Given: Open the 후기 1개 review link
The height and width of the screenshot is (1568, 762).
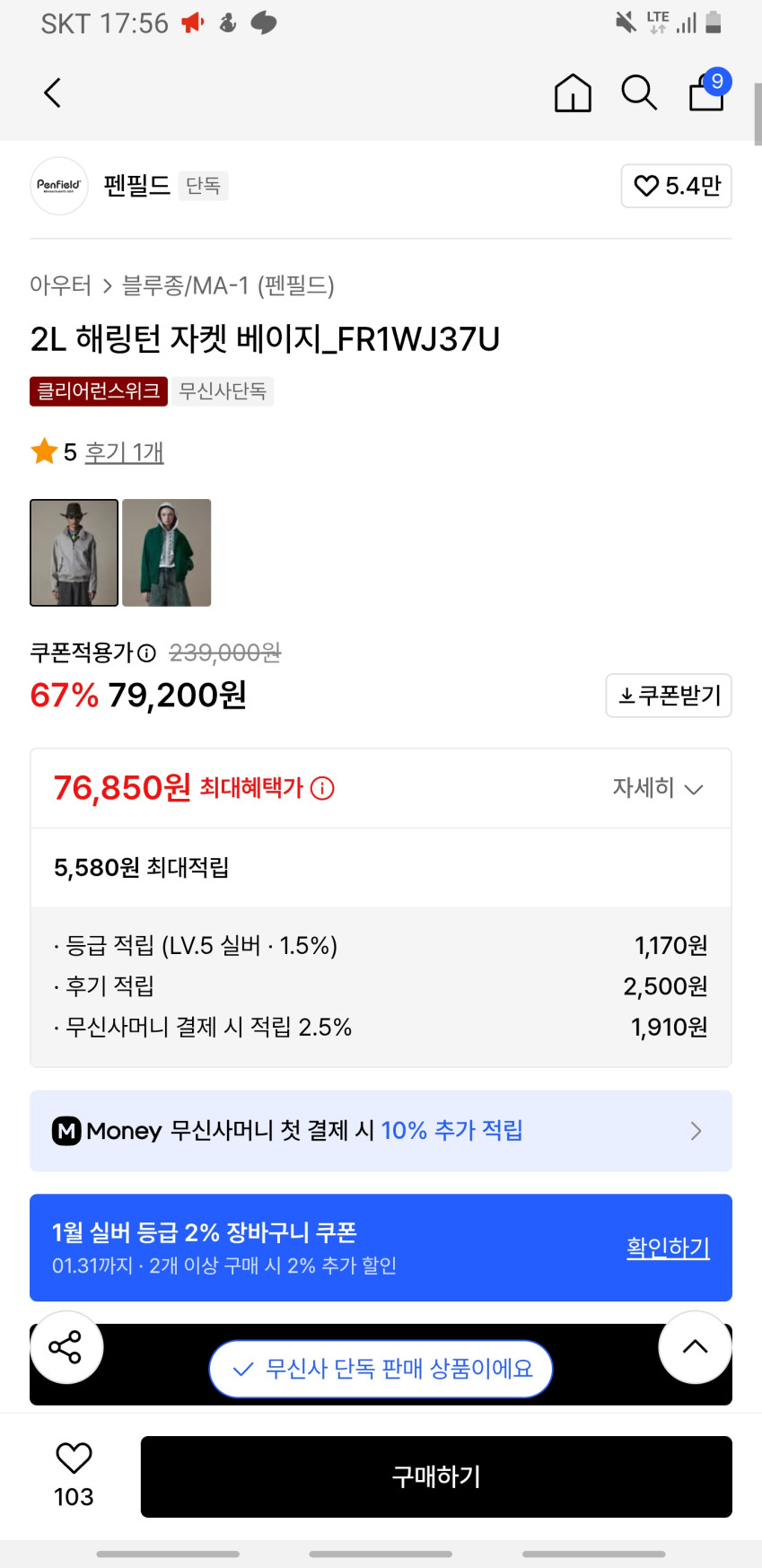Looking at the screenshot, I should point(124,451).
